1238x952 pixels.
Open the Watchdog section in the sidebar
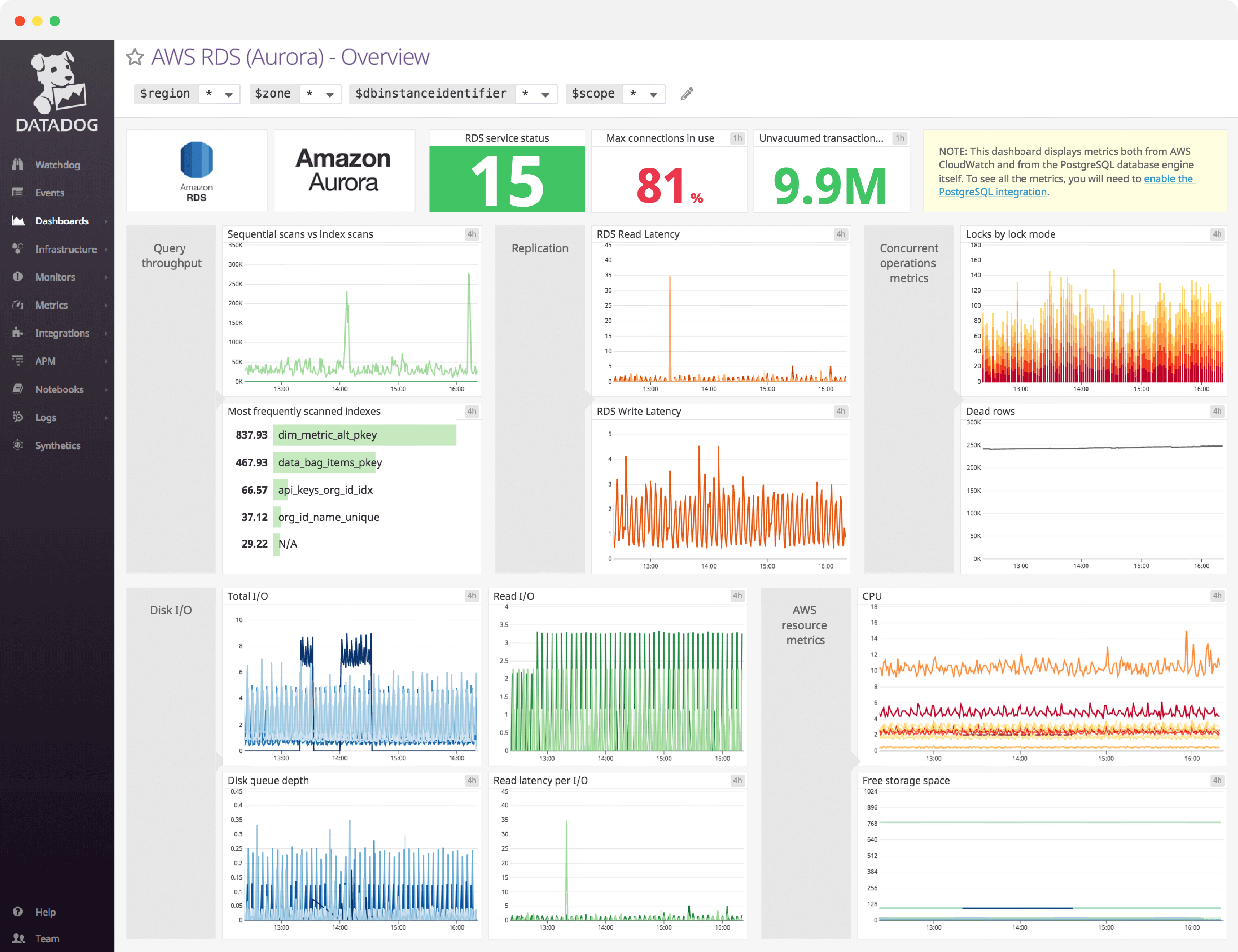19,164
